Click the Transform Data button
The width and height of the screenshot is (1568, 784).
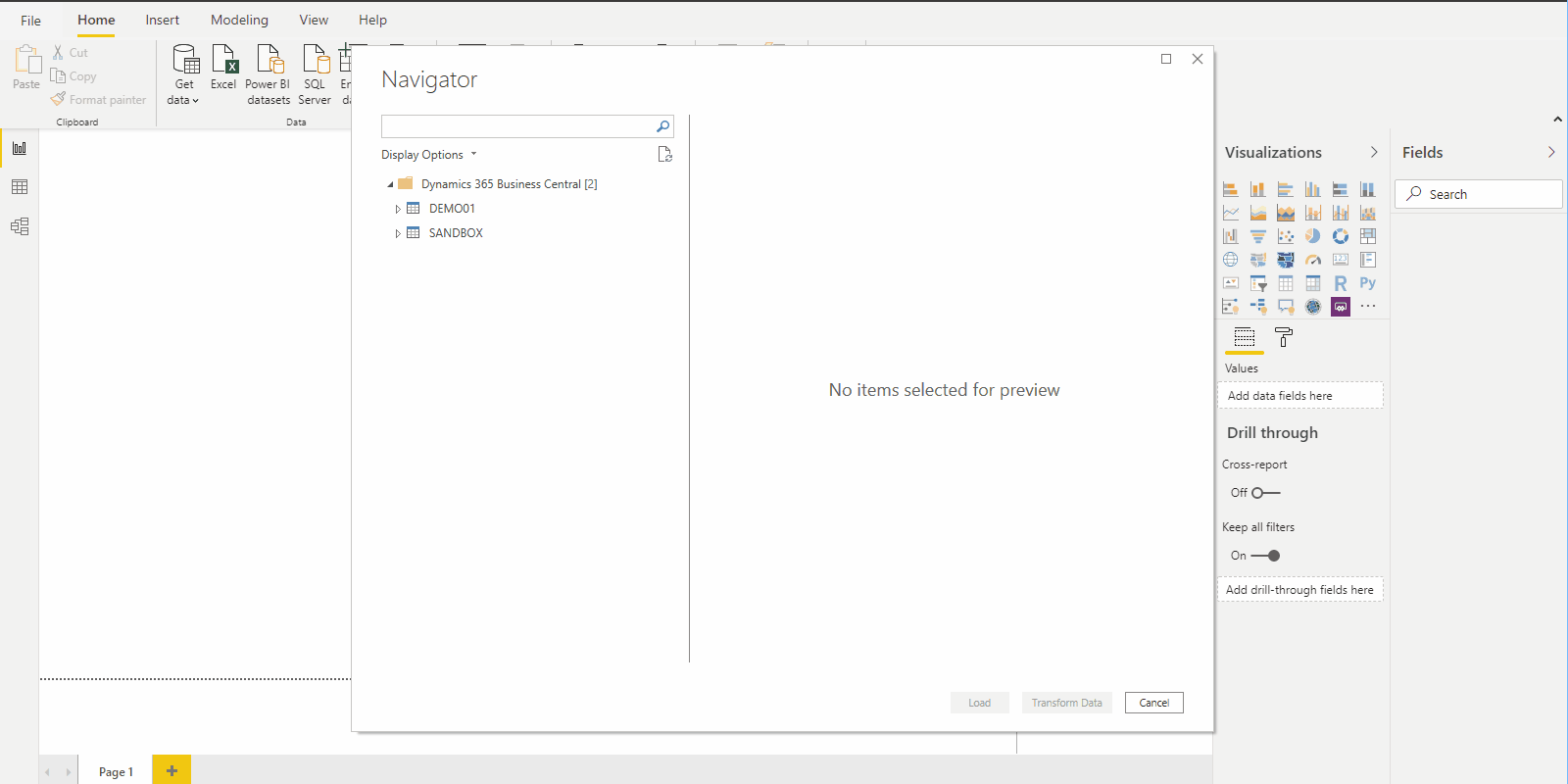1066,703
